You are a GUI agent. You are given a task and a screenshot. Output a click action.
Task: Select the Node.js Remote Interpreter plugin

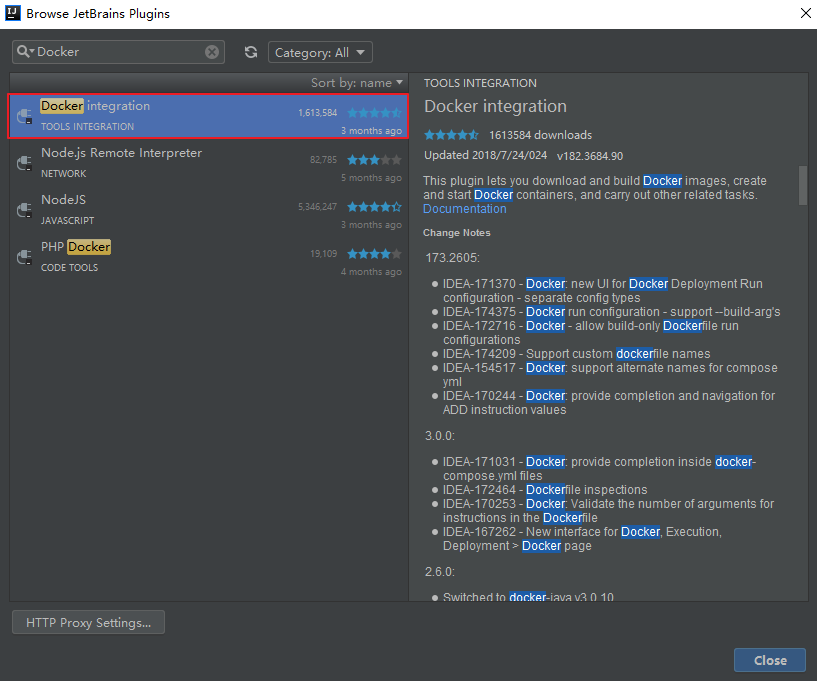pyautogui.click(x=208, y=163)
